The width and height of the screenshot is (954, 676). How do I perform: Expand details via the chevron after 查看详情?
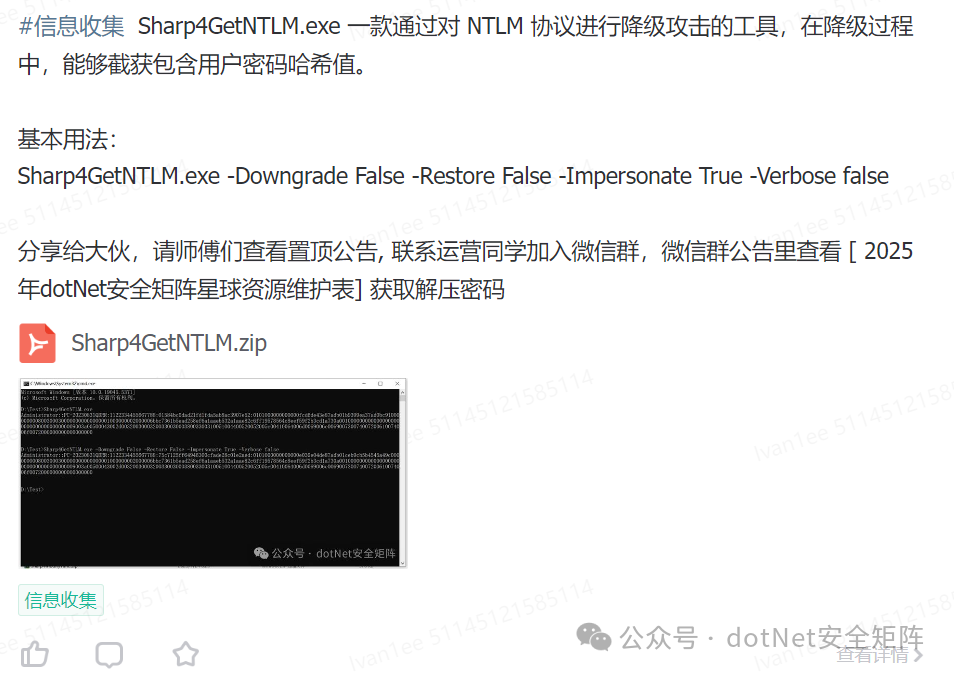point(917,655)
